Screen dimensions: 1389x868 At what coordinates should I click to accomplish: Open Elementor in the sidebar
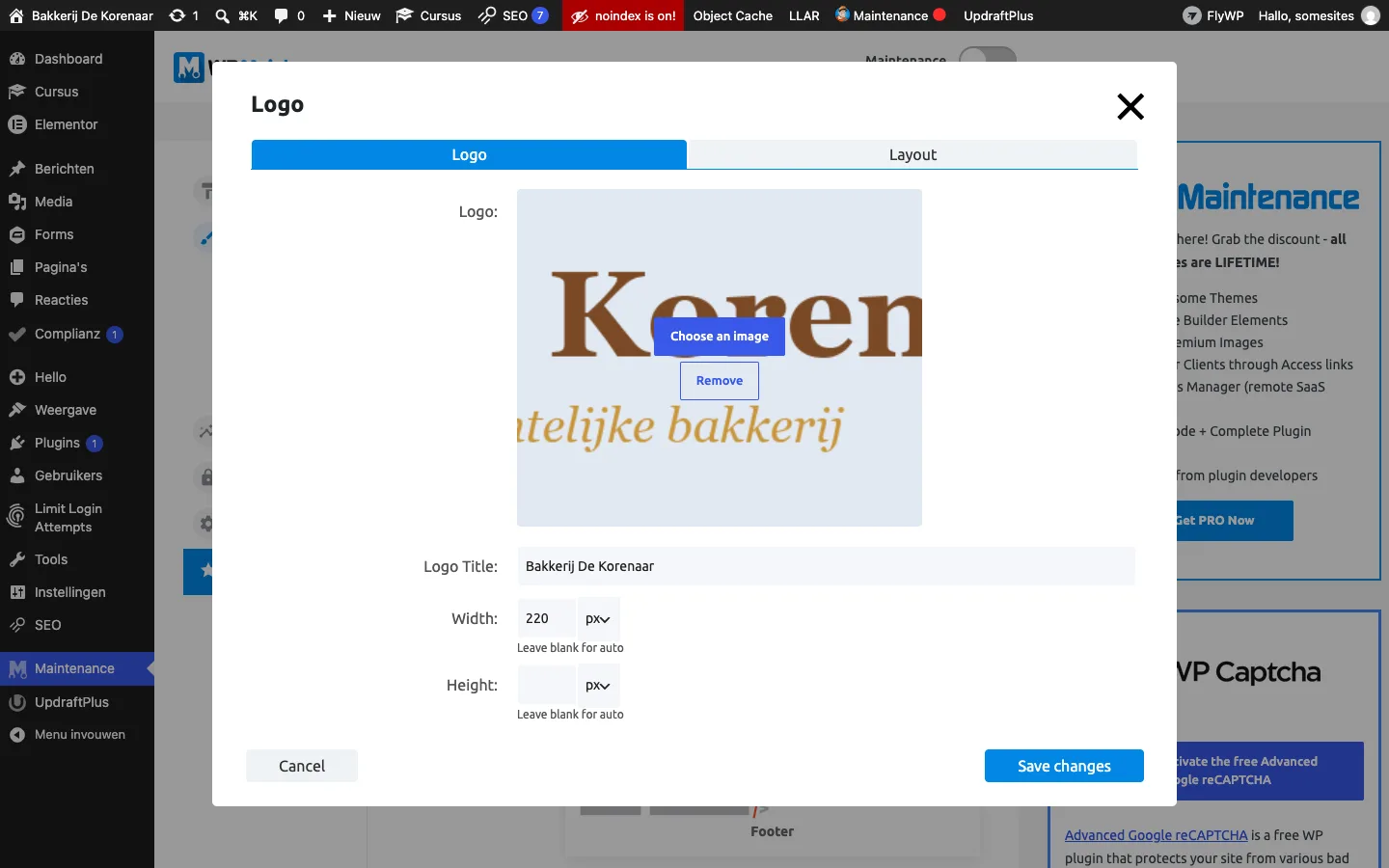(77, 124)
